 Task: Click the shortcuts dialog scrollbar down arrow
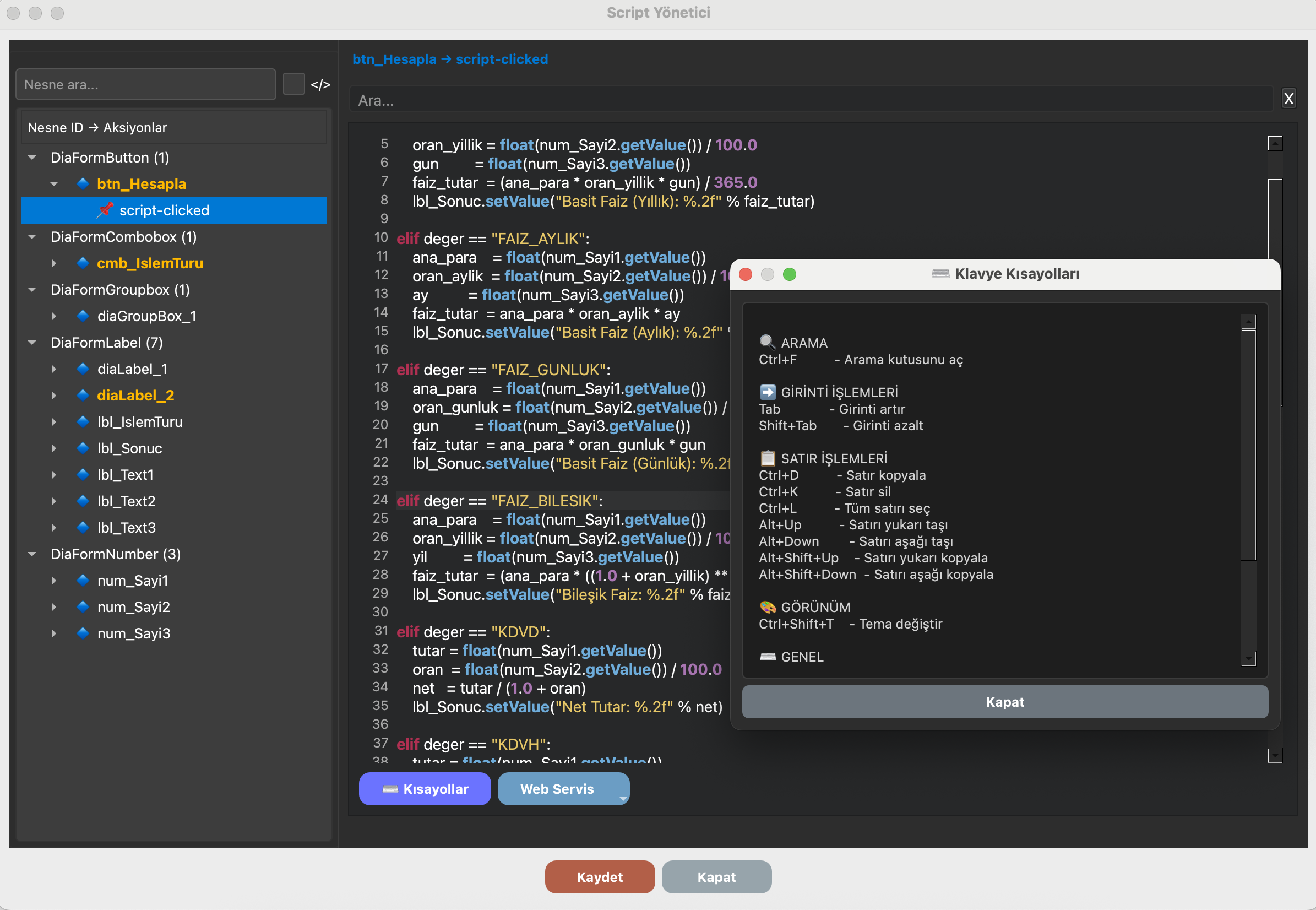1248,659
